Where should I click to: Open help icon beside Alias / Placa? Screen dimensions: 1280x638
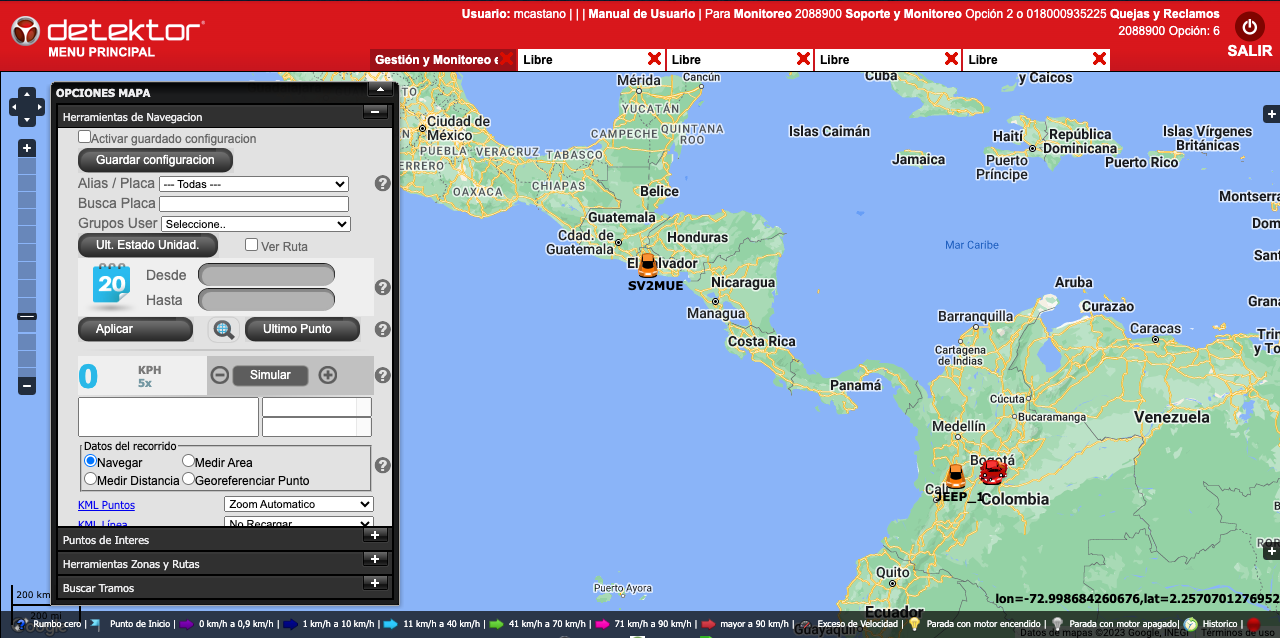point(382,183)
